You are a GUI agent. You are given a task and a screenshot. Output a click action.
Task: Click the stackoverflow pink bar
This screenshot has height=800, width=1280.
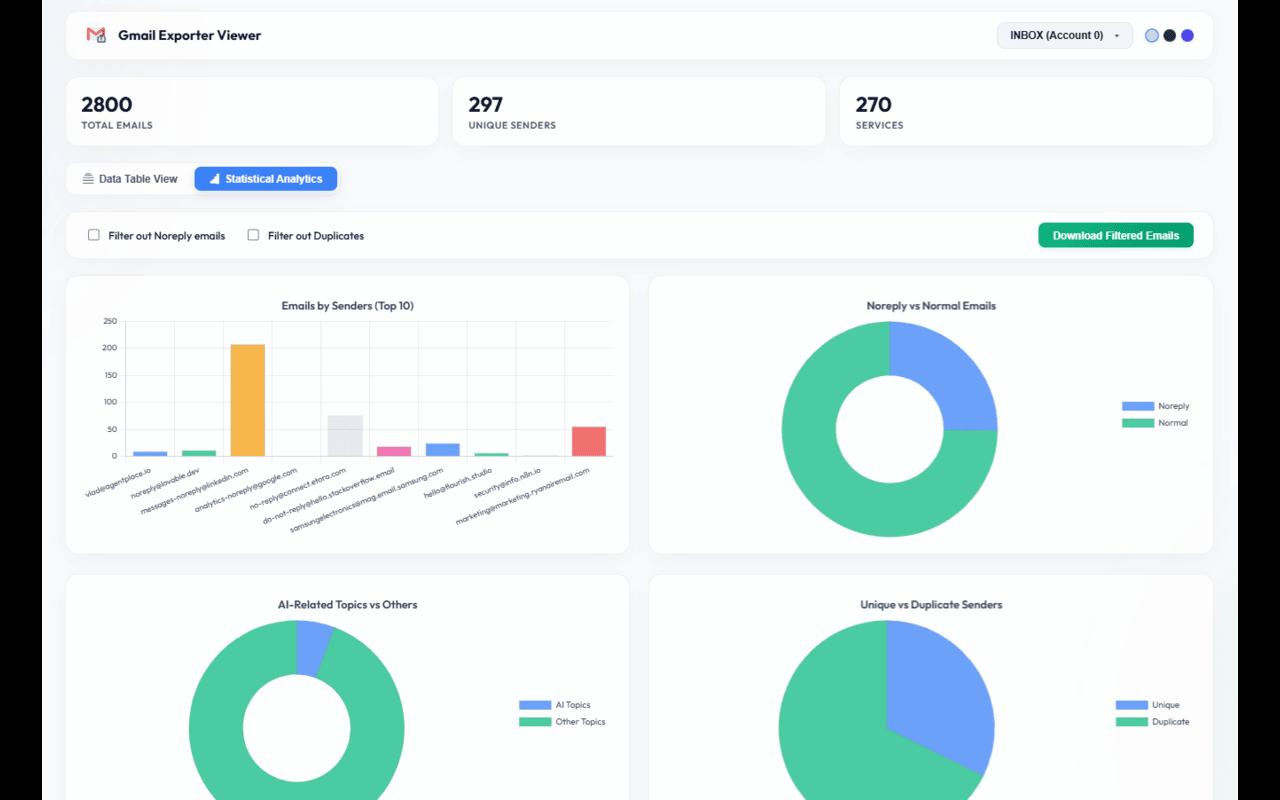click(x=394, y=451)
